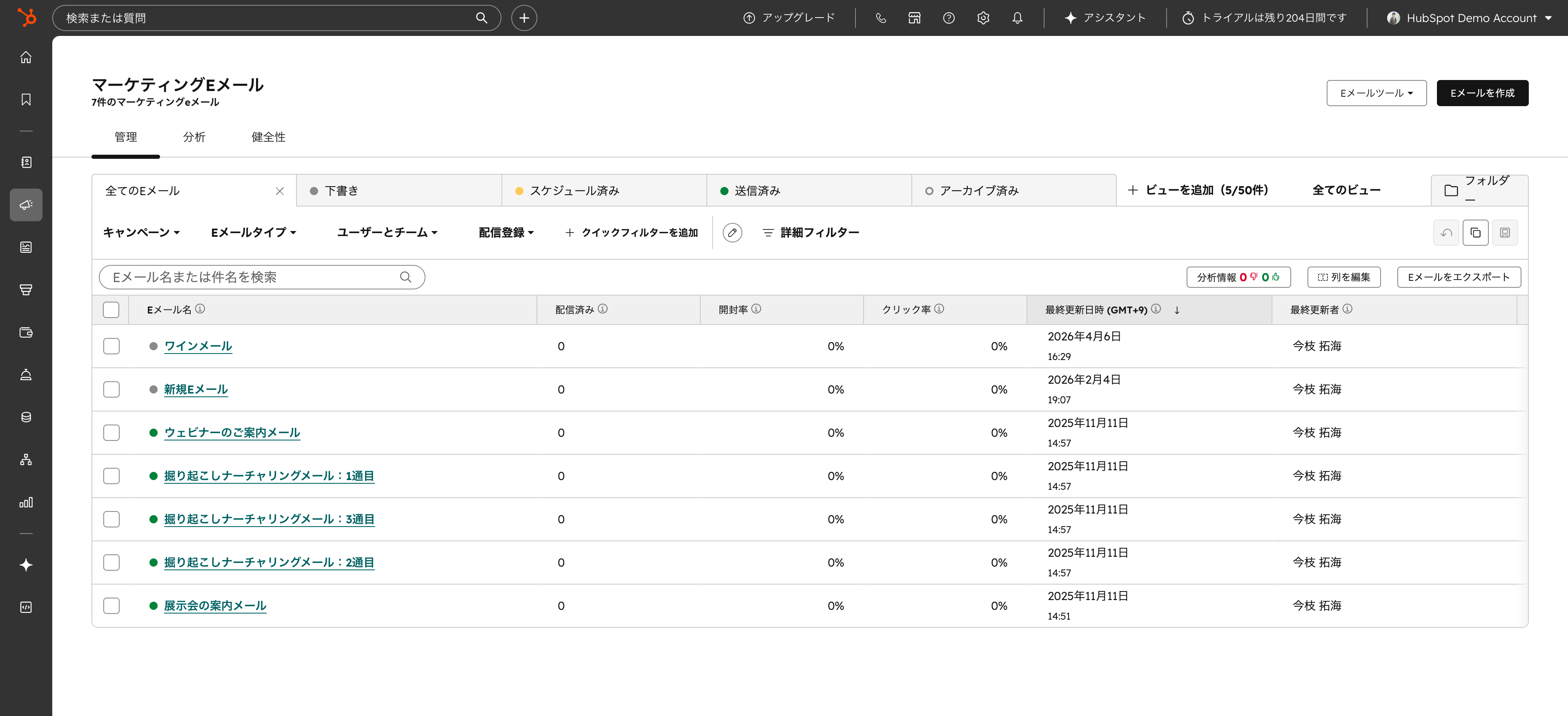Image resolution: width=1568 pixels, height=716 pixels.
Task: Open the Bookmarks icon in sidebar
Action: 26,100
